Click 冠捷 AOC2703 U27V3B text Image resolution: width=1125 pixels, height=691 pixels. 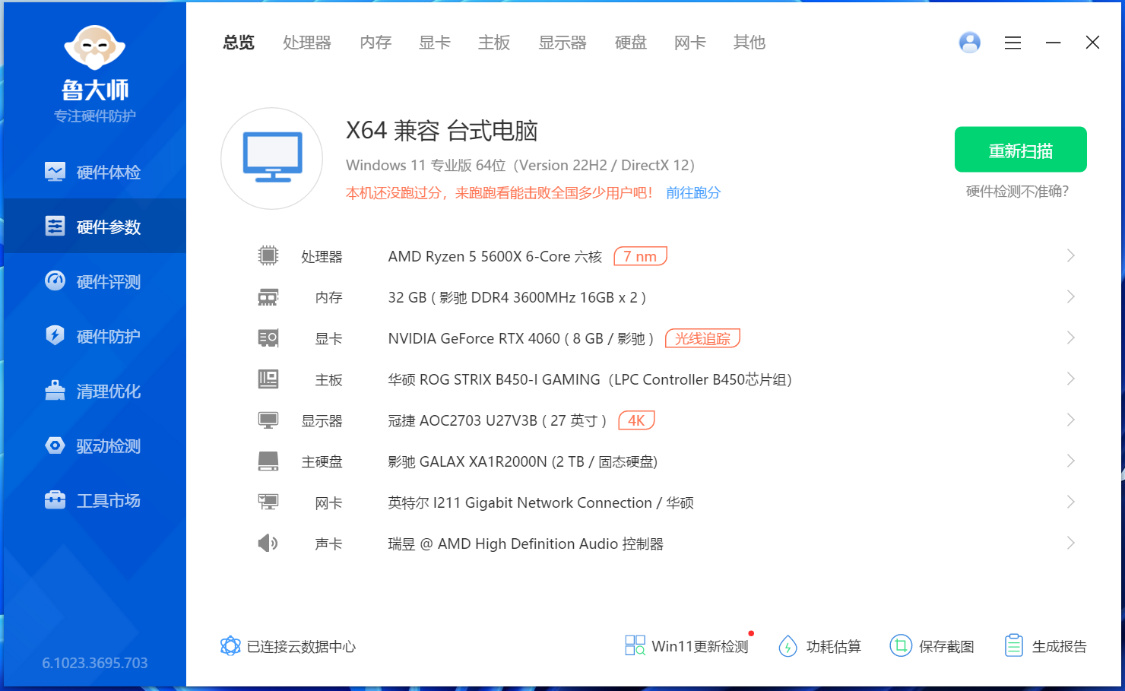pos(497,420)
